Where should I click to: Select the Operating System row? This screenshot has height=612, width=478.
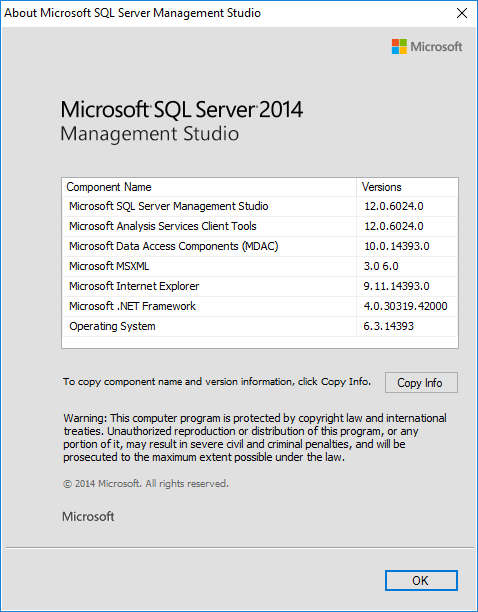(x=259, y=326)
